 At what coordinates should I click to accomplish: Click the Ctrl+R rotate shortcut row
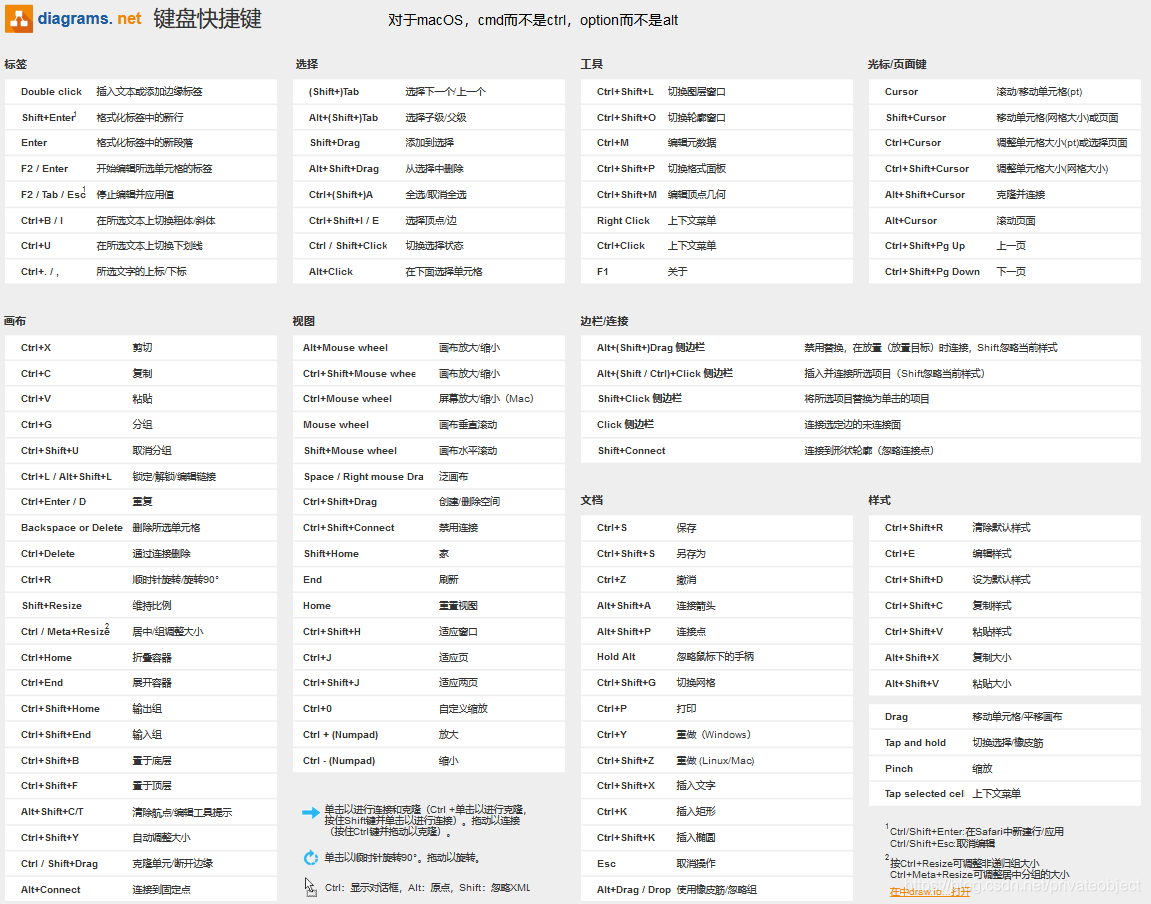[141, 580]
